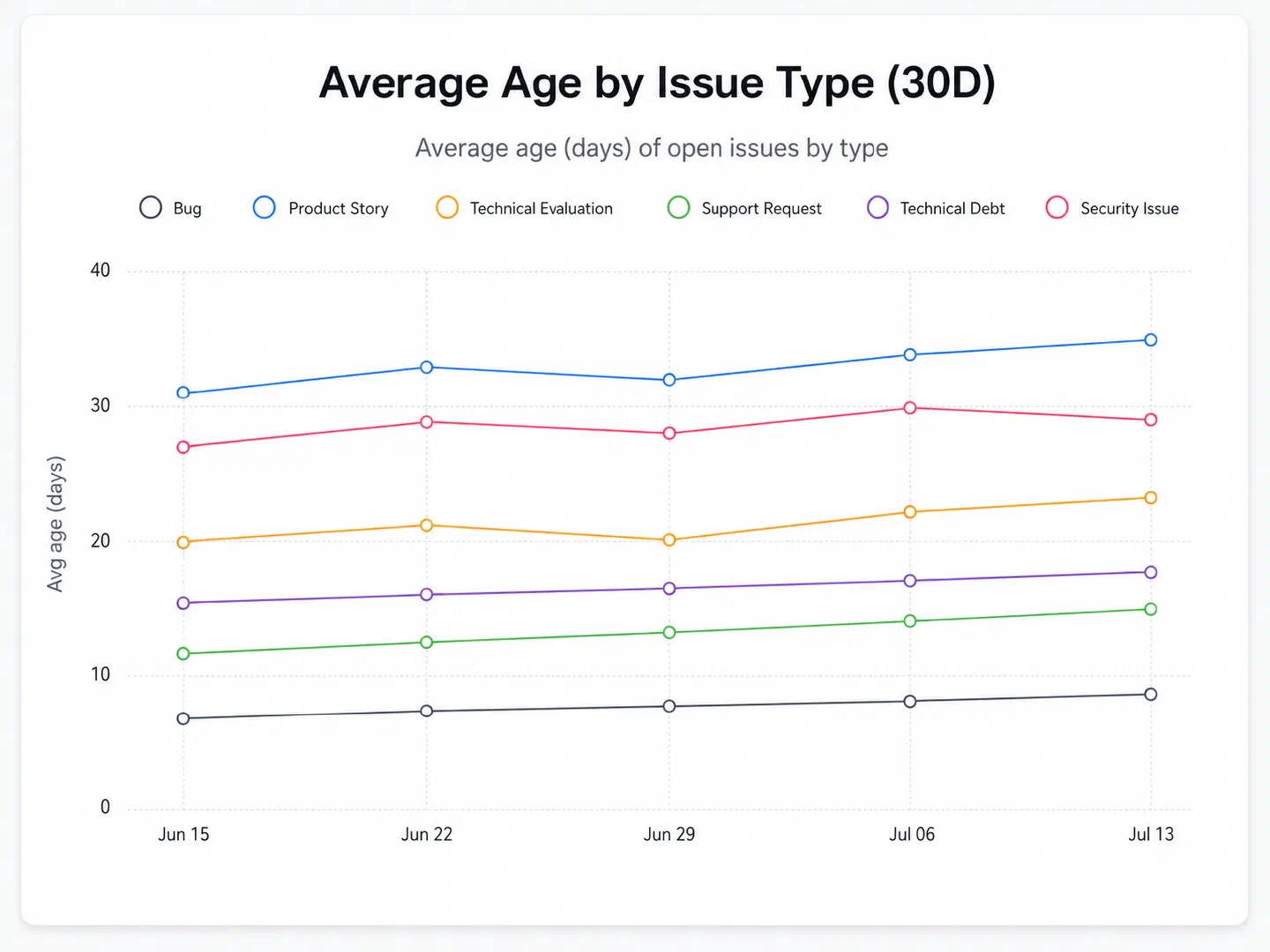Image resolution: width=1270 pixels, height=952 pixels.
Task: Select Product Story data point at Jul 13
Action: click(x=1151, y=339)
